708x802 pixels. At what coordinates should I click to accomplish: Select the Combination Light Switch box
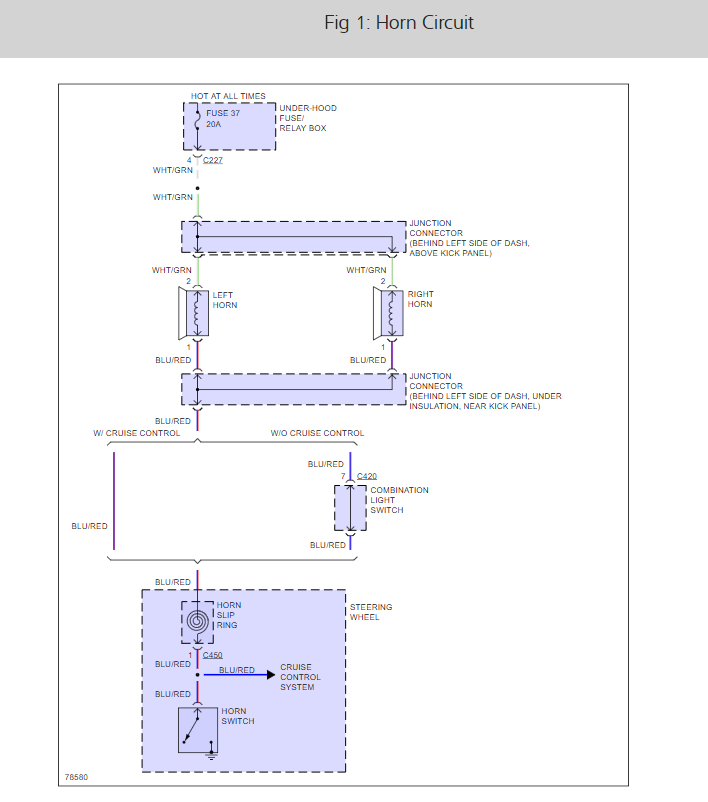coord(350,508)
